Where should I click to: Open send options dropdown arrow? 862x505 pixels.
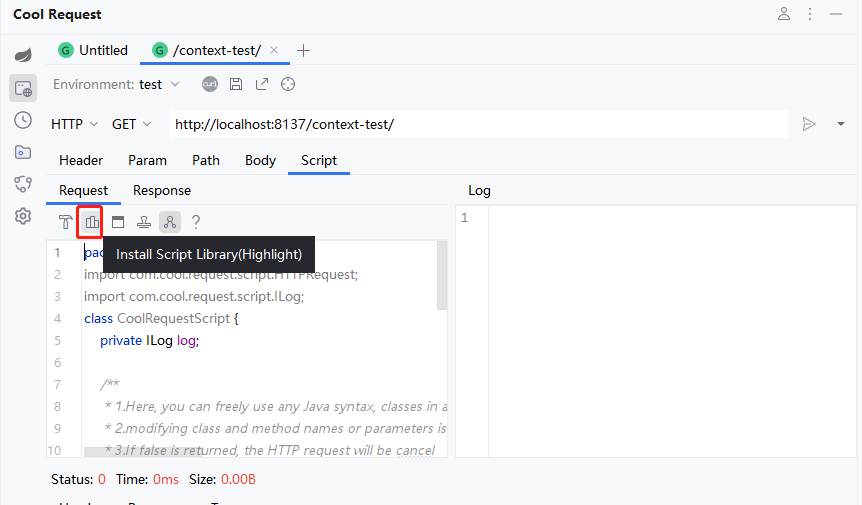841,124
